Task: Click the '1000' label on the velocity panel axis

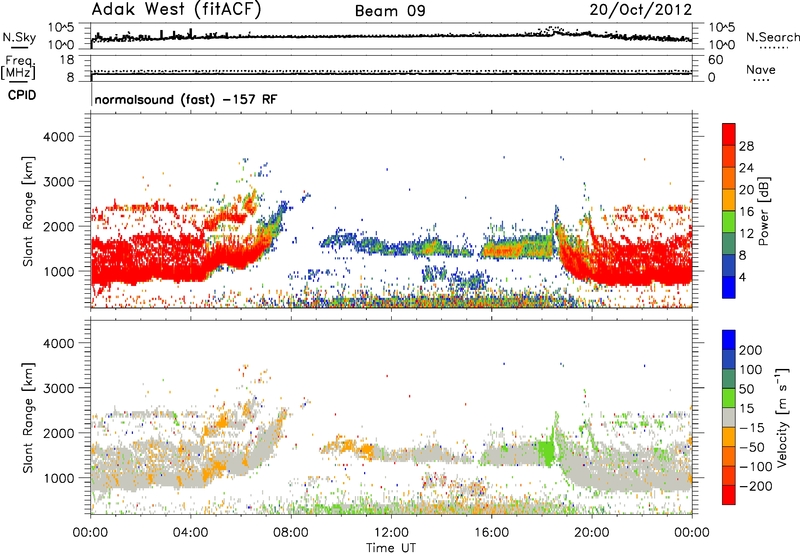Action: [59, 478]
